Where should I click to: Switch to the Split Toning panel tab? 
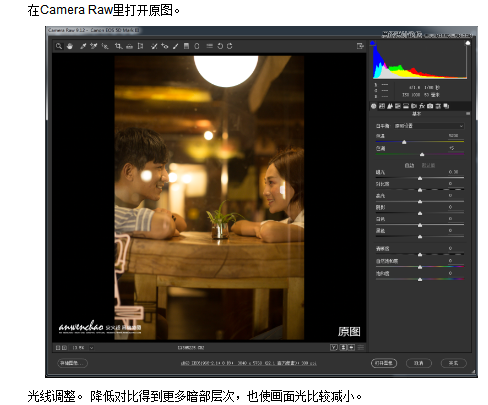[x=406, y=106]
